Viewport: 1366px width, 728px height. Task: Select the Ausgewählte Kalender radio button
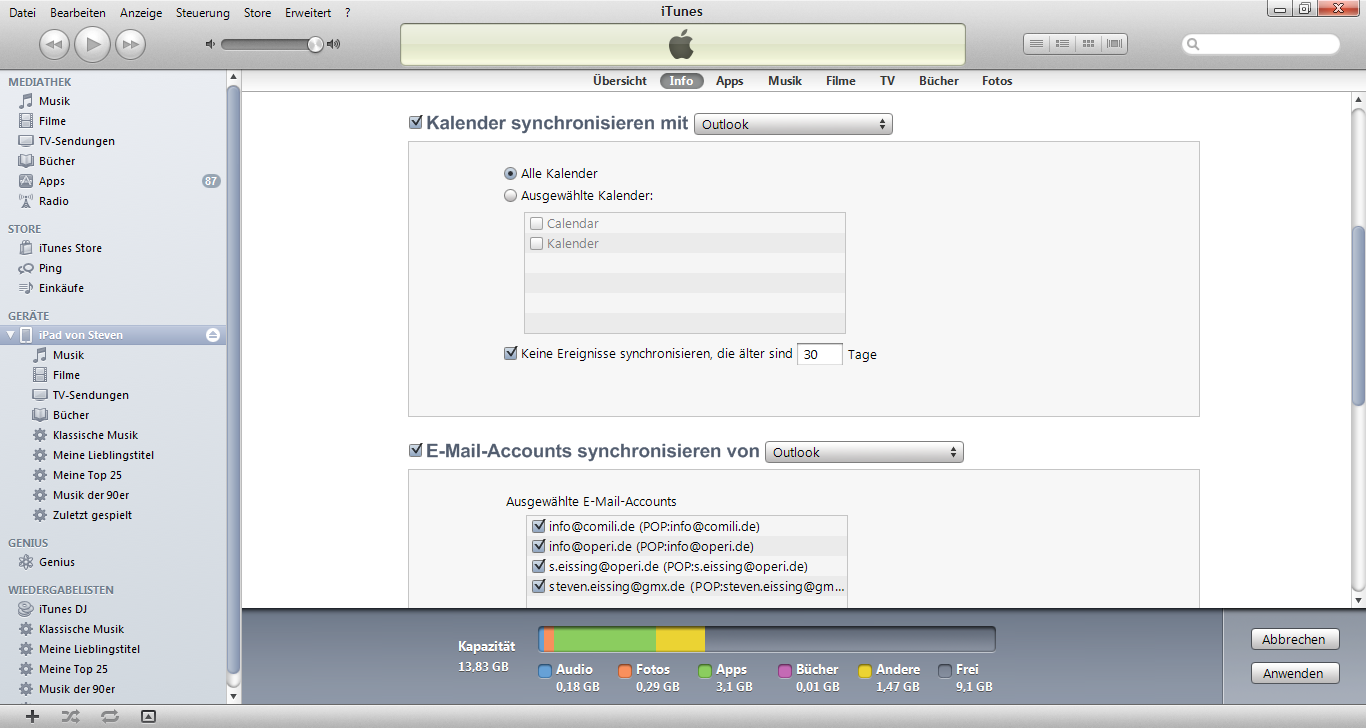[511, 196]
